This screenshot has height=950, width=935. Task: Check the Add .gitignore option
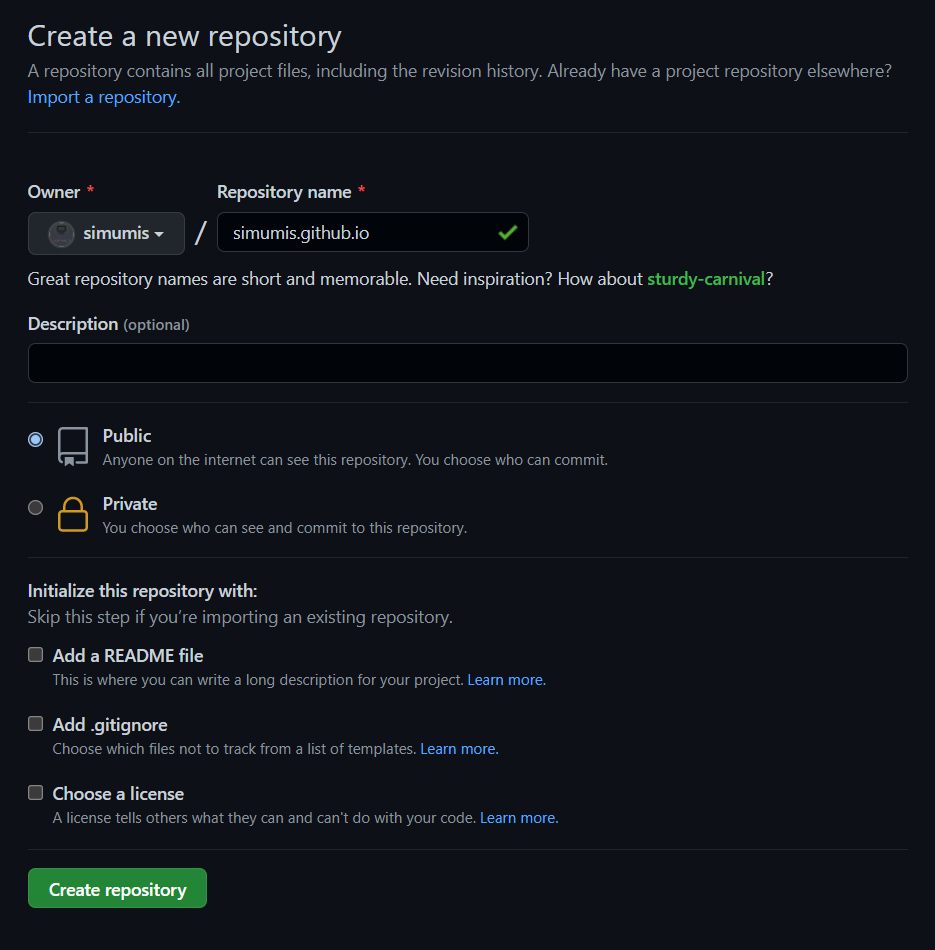click(35, 723)
